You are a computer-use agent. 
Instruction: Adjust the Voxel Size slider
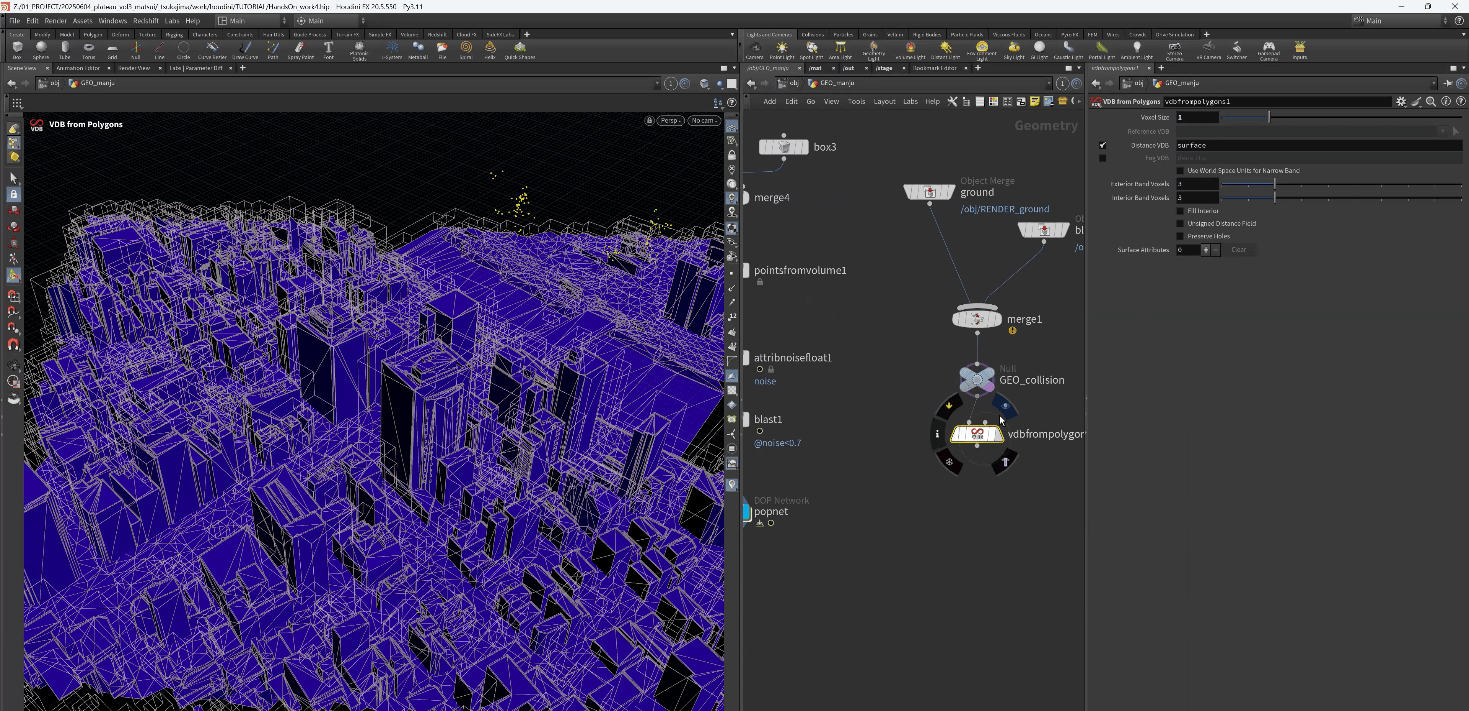click(1268, 117)
